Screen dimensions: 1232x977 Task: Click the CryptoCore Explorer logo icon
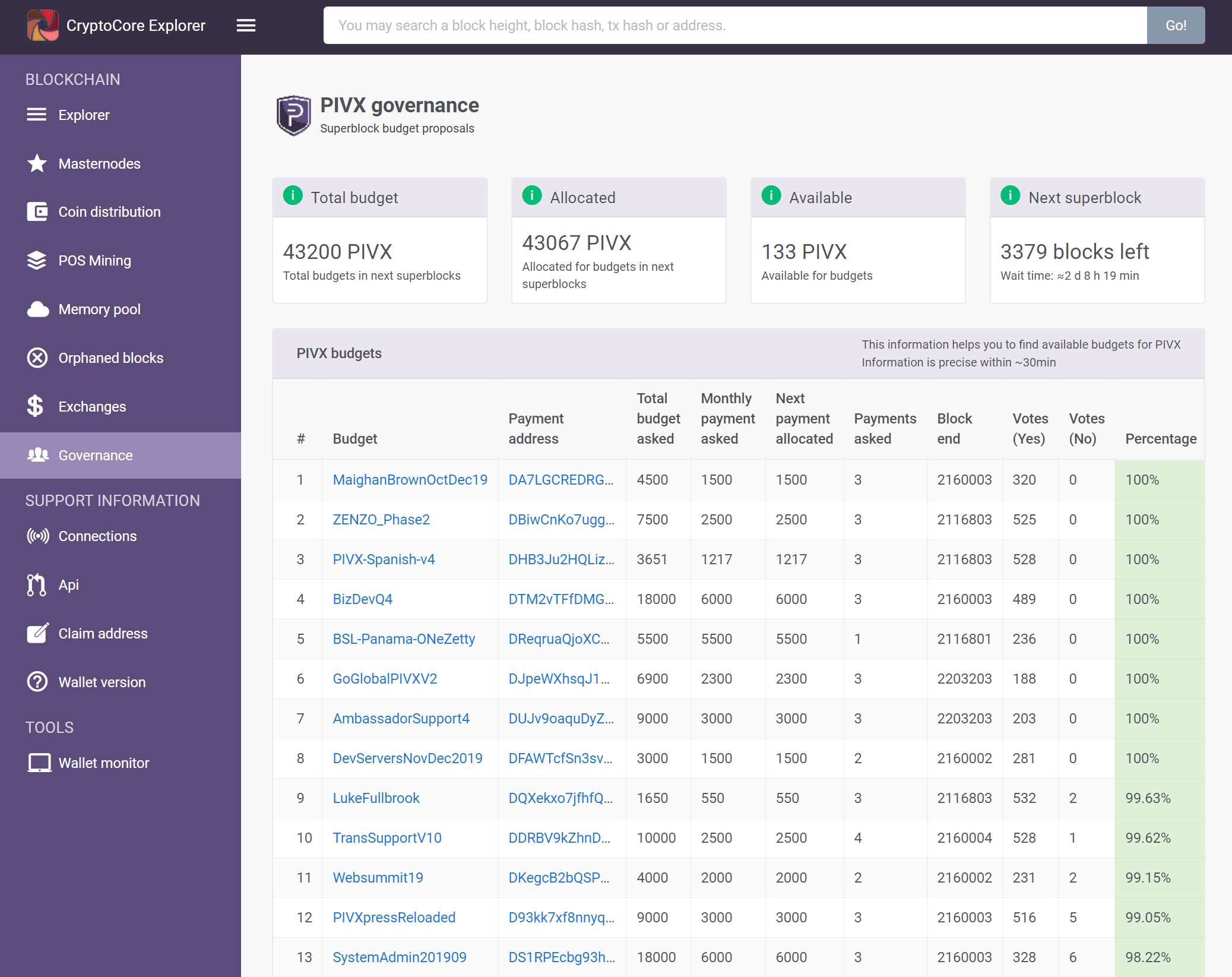[43, 26]
